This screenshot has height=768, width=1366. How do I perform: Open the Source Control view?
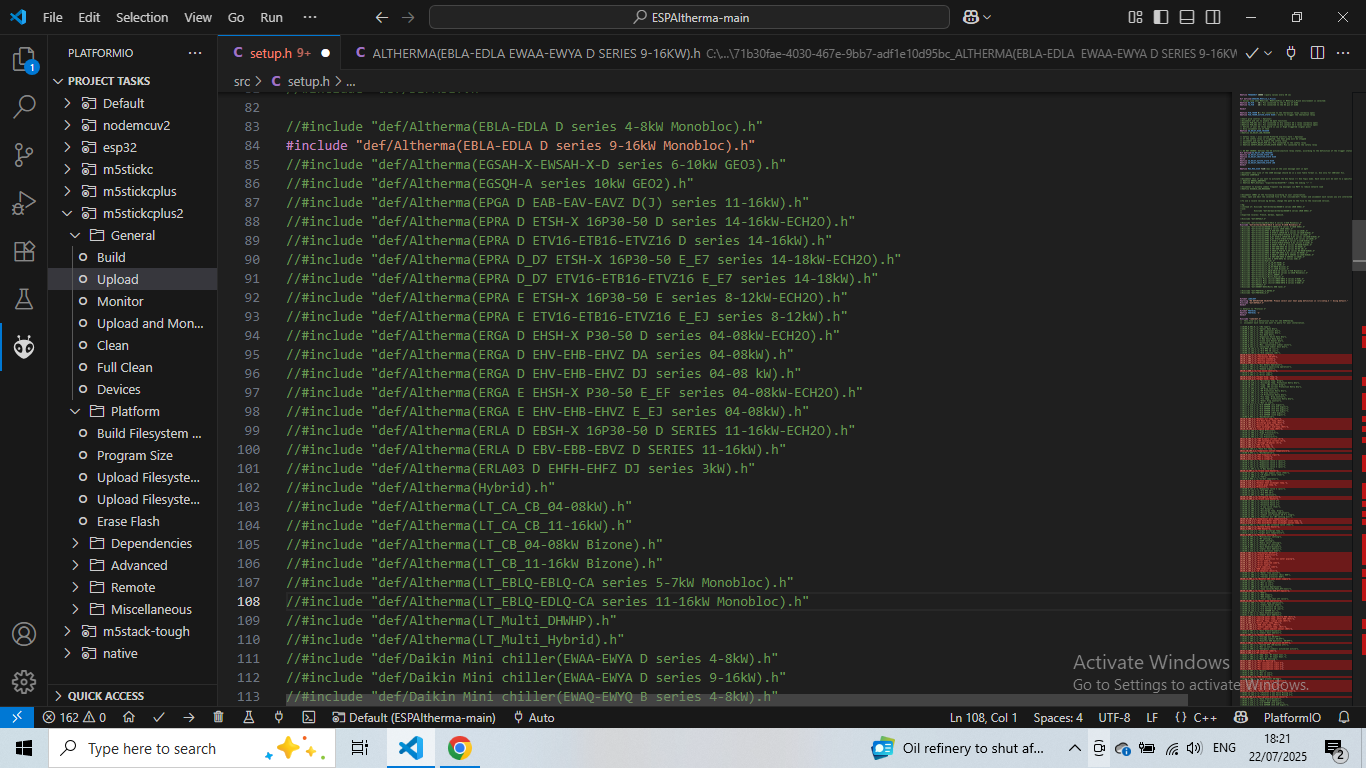click(x=24, y=155)
